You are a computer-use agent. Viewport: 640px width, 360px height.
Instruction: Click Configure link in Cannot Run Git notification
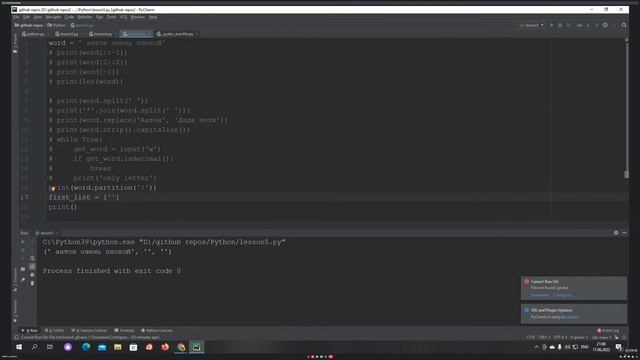click(562, 295)
